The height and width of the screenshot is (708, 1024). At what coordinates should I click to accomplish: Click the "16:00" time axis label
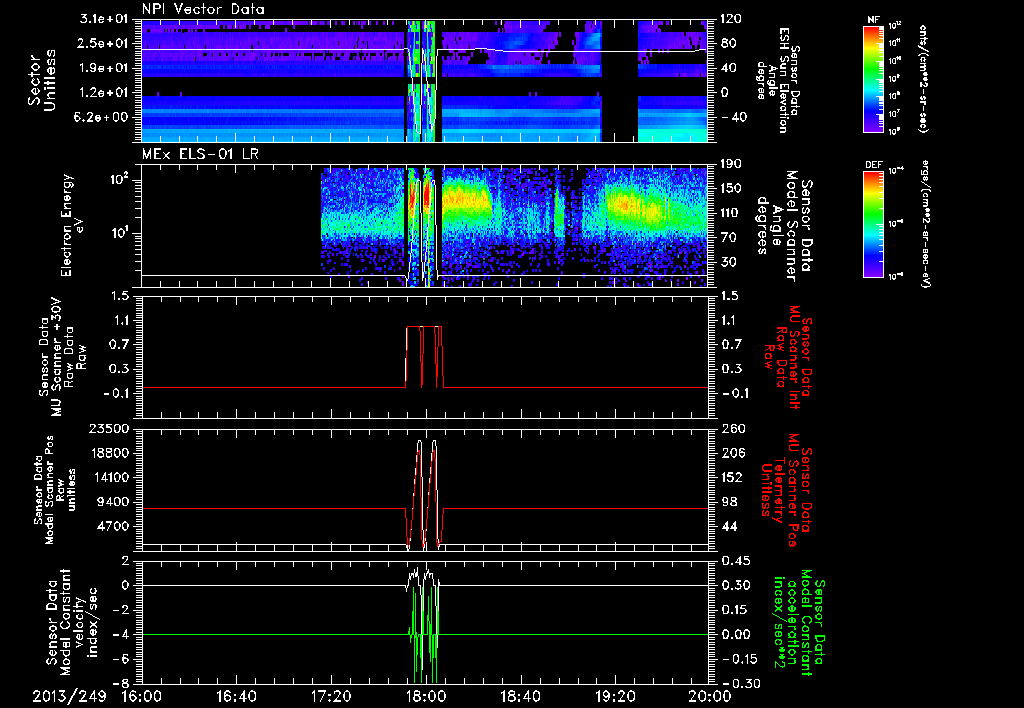click(142, 696)
